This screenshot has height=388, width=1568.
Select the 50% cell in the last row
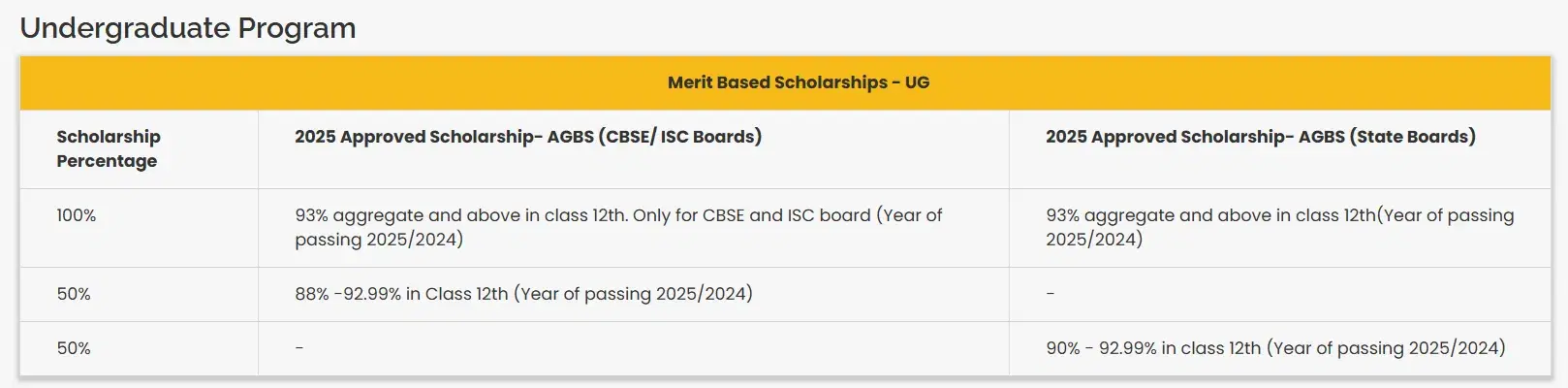pos(74,348)
